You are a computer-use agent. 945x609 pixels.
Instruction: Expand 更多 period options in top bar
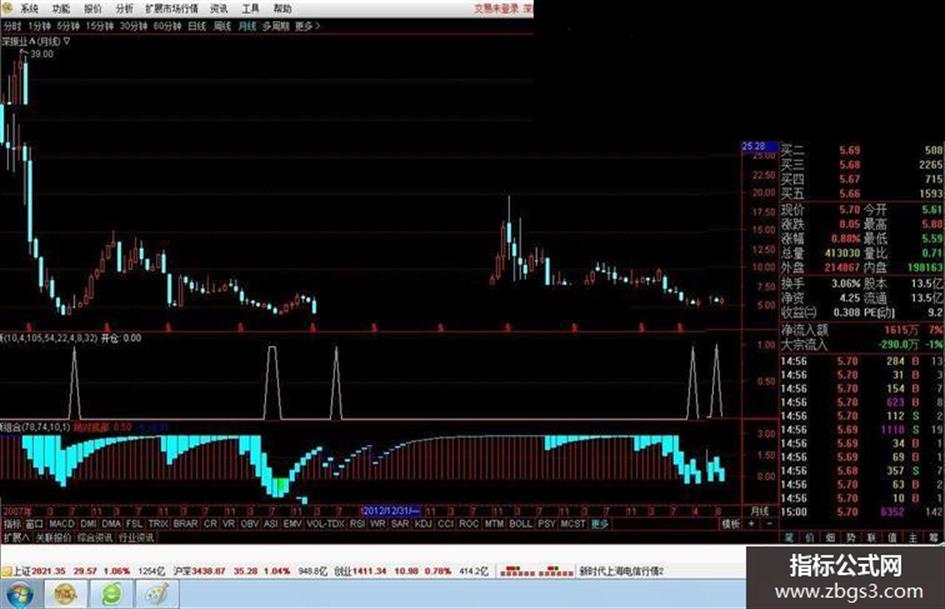(x=307, y=26)
